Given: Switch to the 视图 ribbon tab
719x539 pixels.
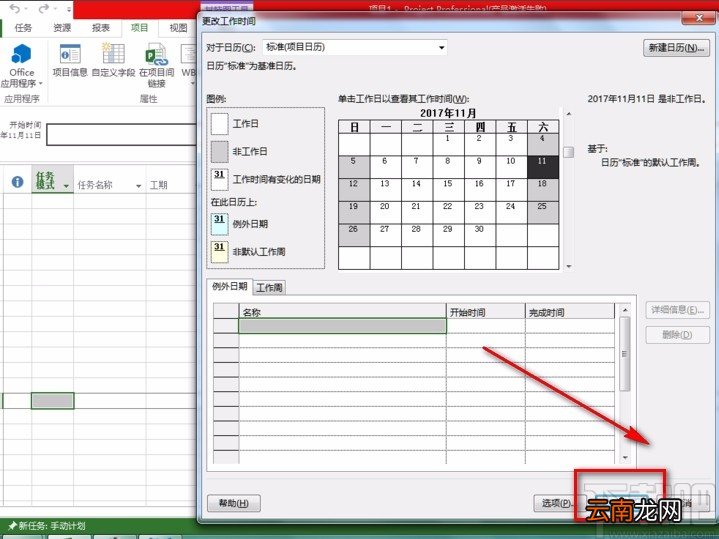Looking at the screenshot, I should point(178,28).
